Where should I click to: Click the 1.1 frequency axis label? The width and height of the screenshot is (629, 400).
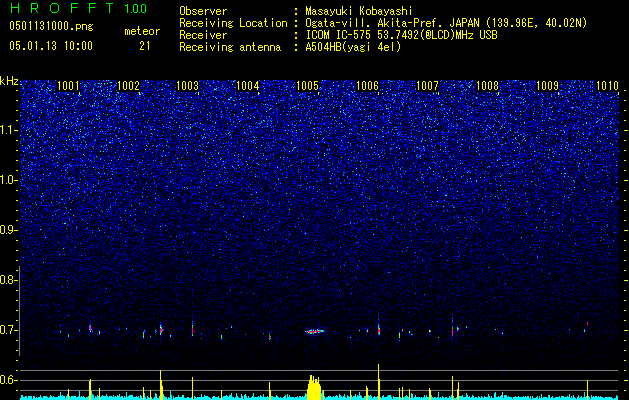[8, 130]
